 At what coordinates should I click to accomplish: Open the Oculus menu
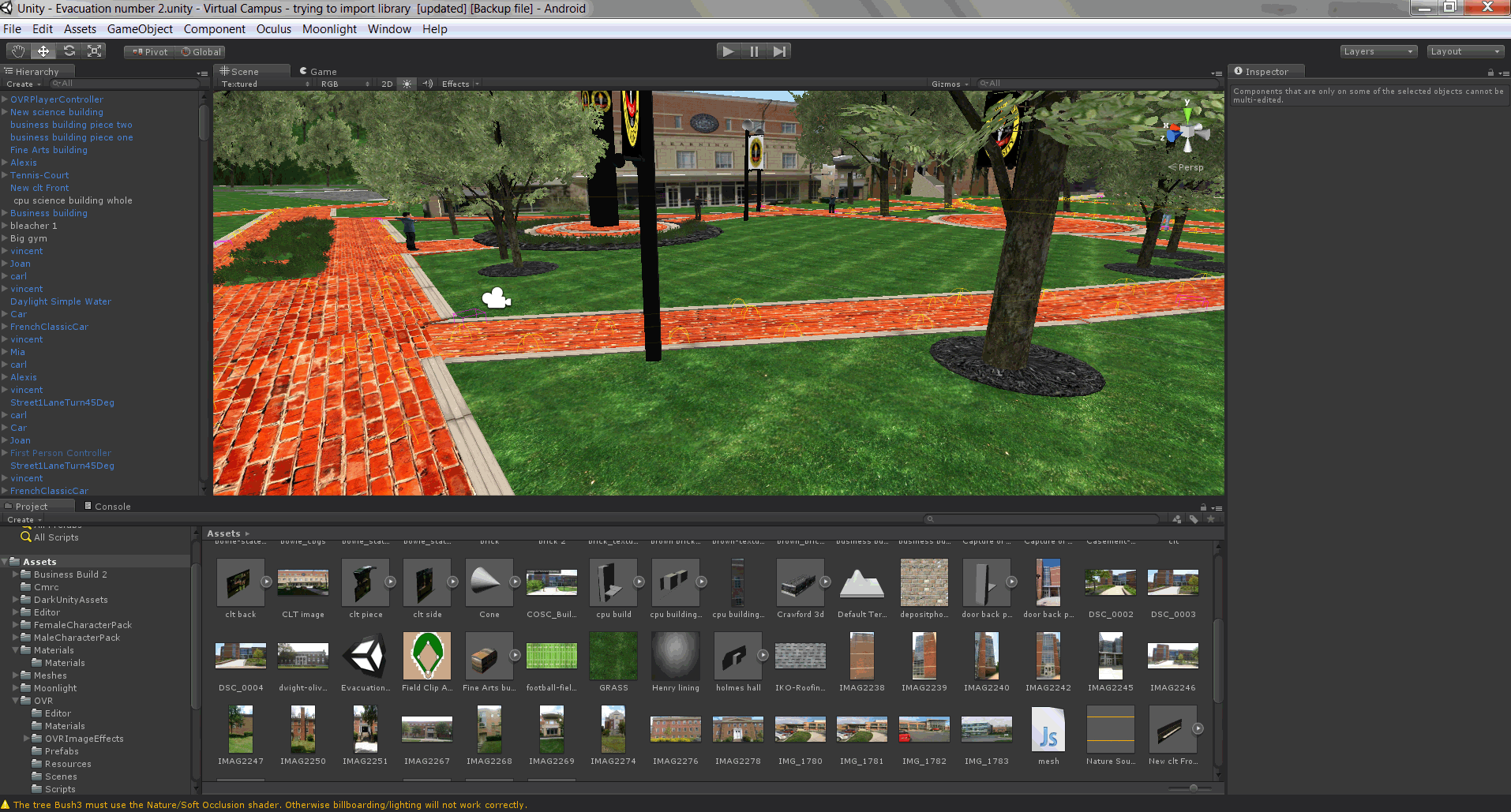click(274, 29)
